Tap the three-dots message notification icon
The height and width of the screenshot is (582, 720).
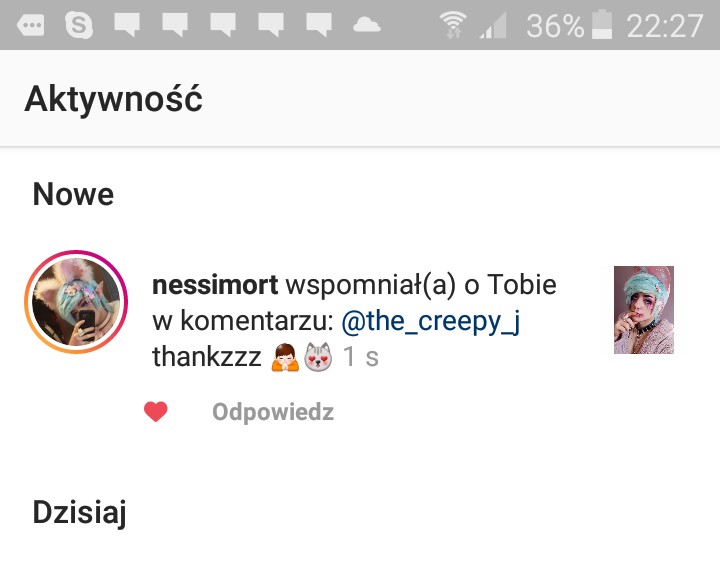[x=31, y=25]
